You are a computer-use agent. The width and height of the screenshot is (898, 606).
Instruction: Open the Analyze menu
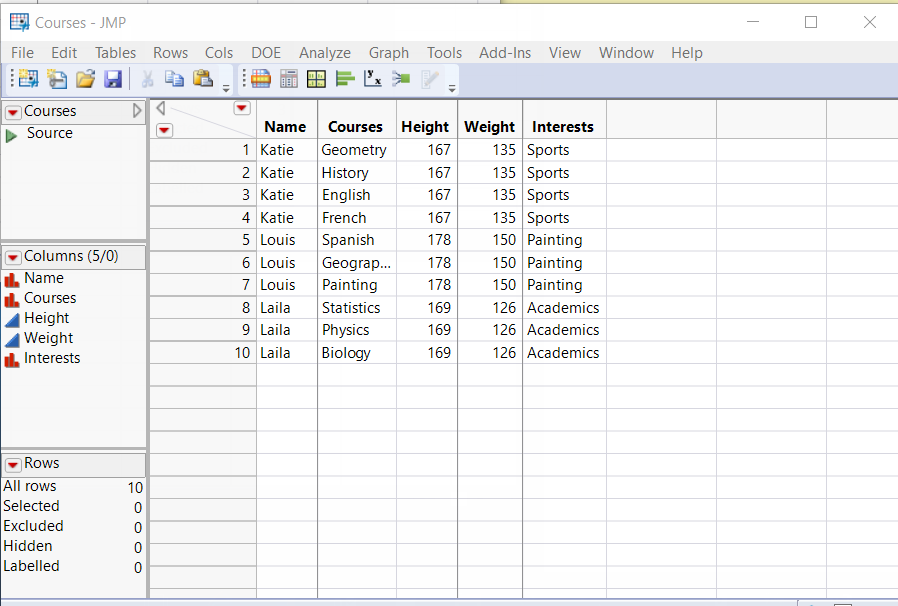(324, 53)
